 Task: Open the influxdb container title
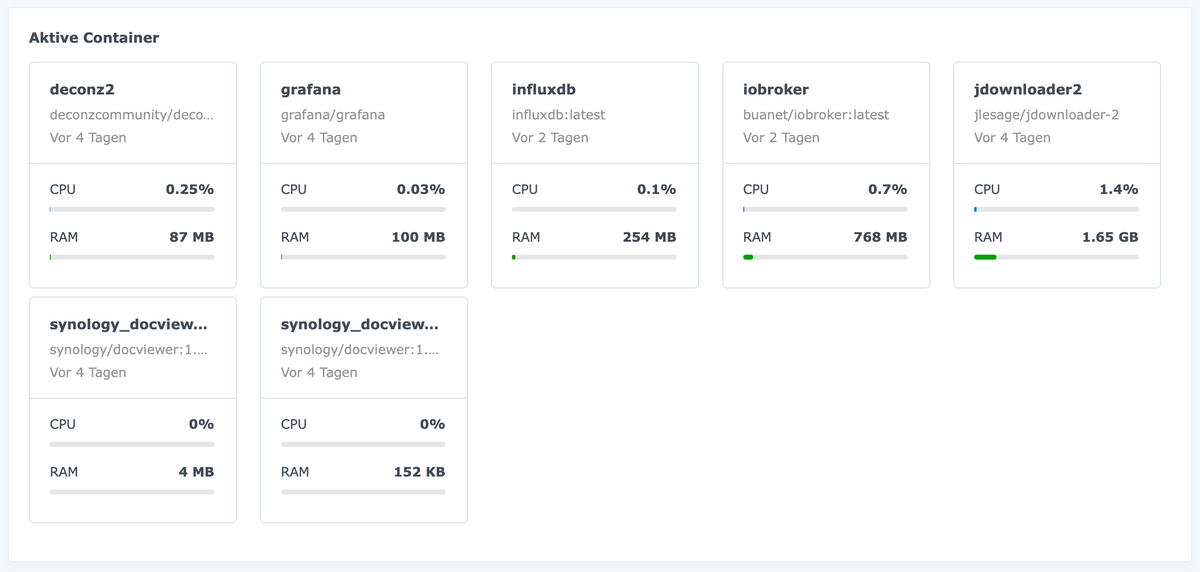[544, 90]
